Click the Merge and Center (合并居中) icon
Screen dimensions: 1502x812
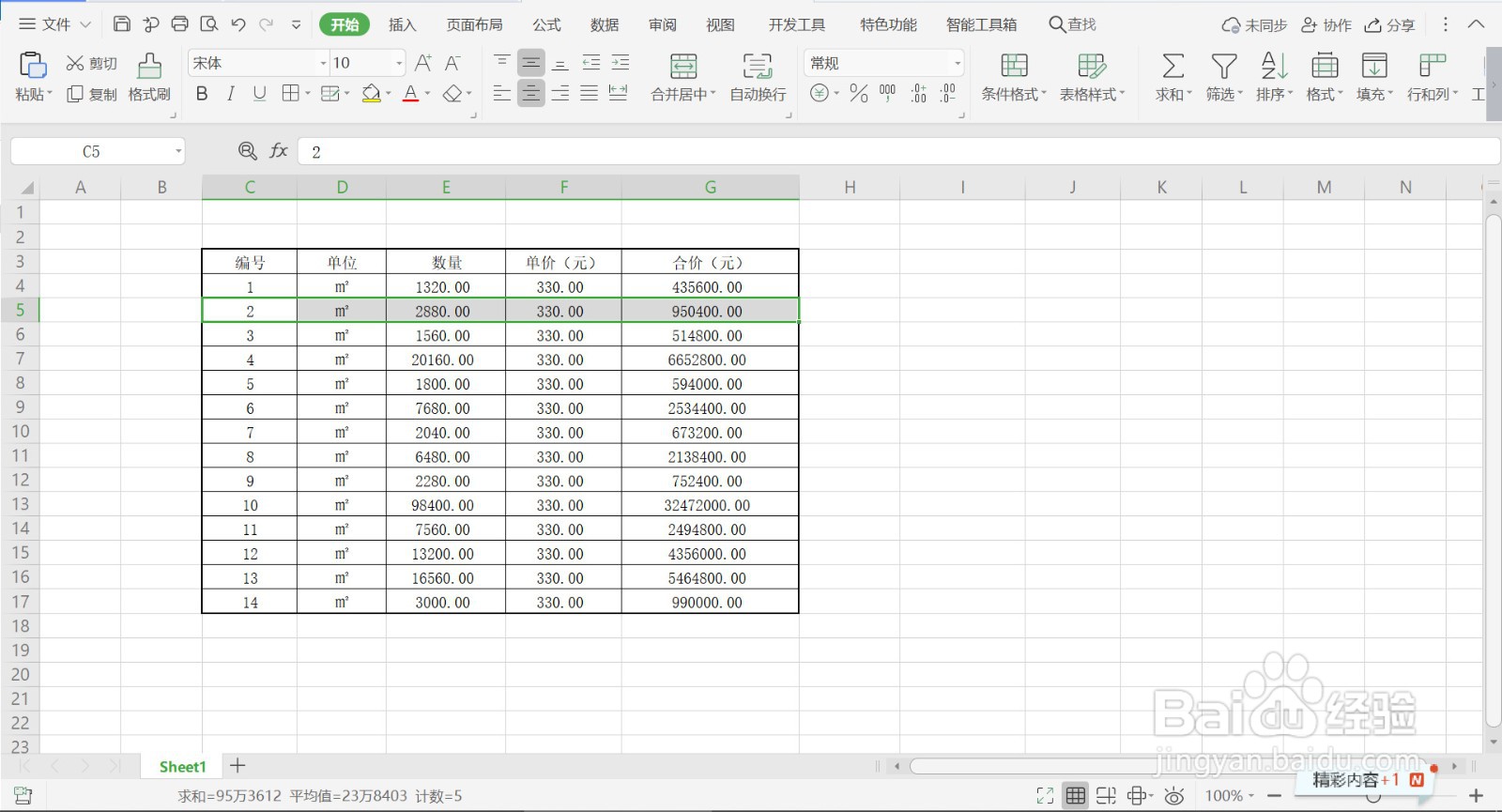[683, 66]
